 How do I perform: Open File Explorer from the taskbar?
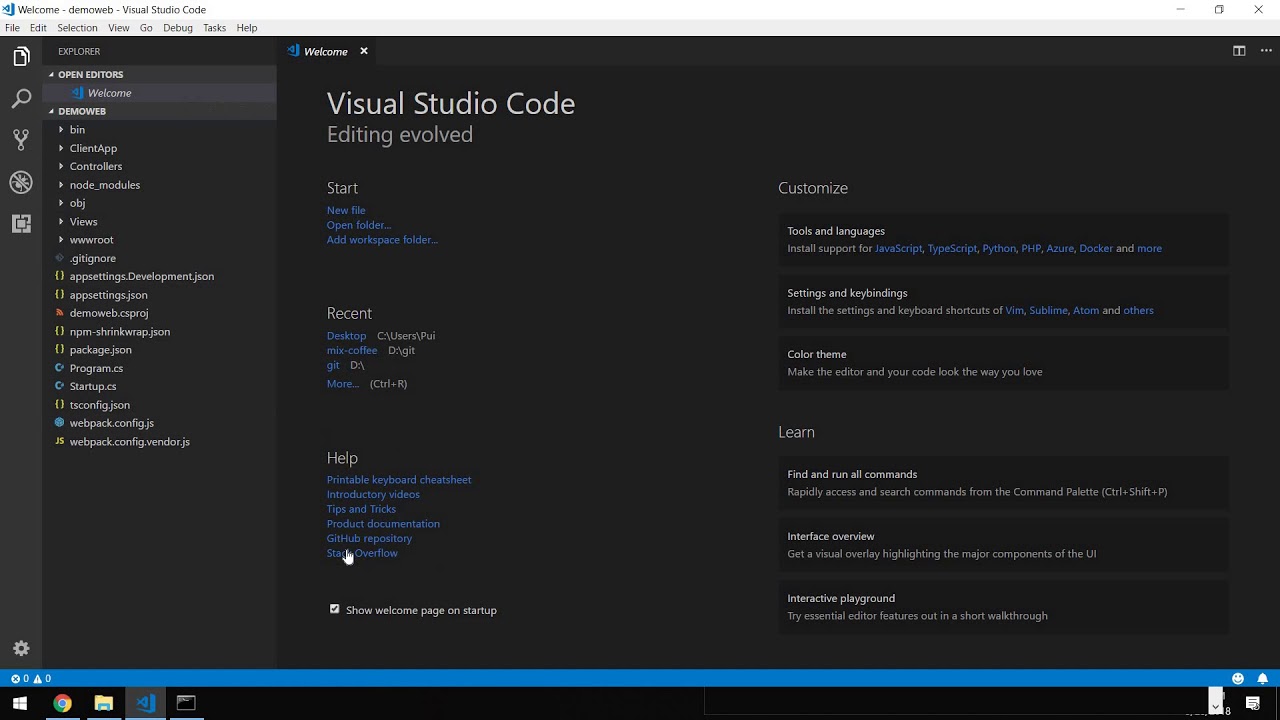click(103, 703)
